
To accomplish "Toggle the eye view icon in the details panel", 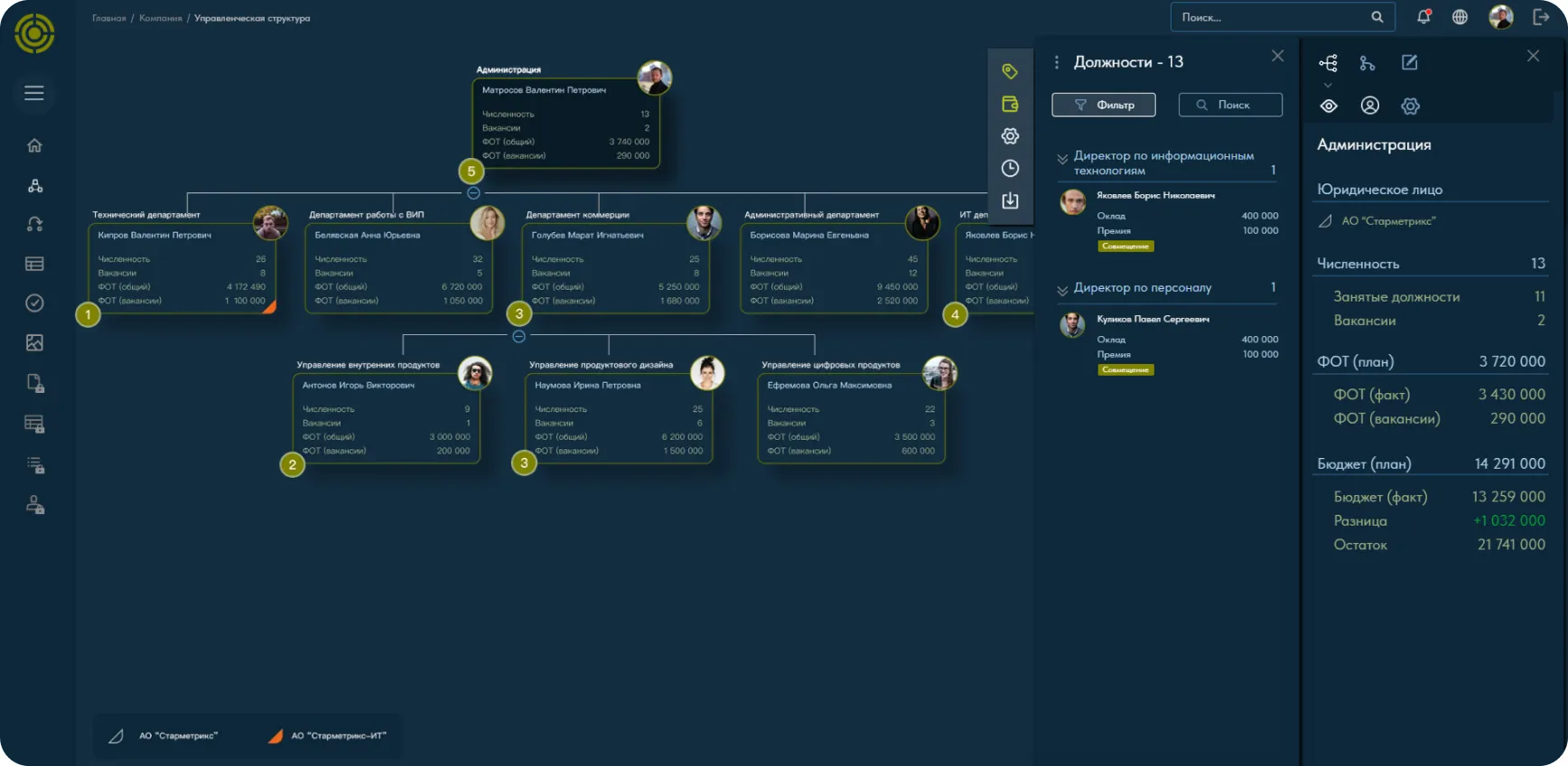I will coord(1328,106).
